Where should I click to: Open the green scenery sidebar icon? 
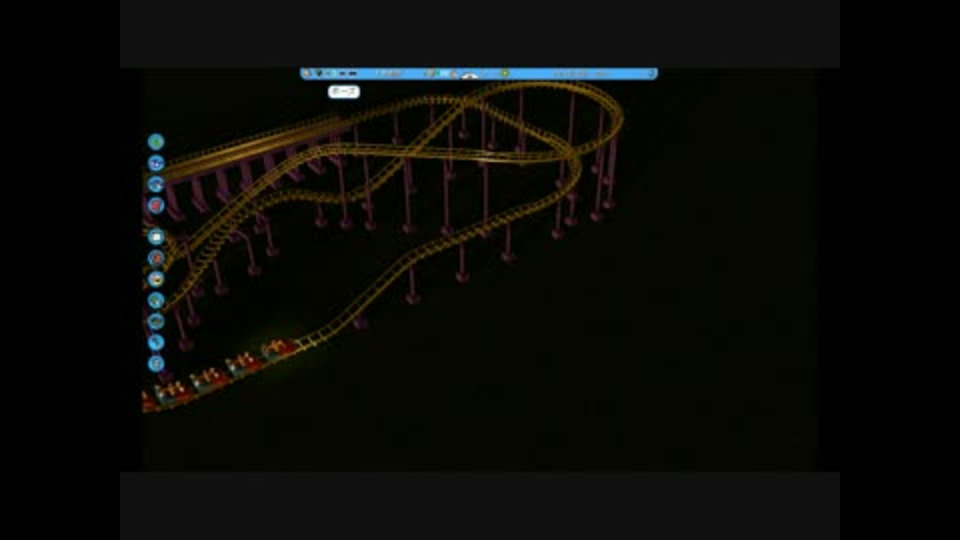(x=156, y=300)
